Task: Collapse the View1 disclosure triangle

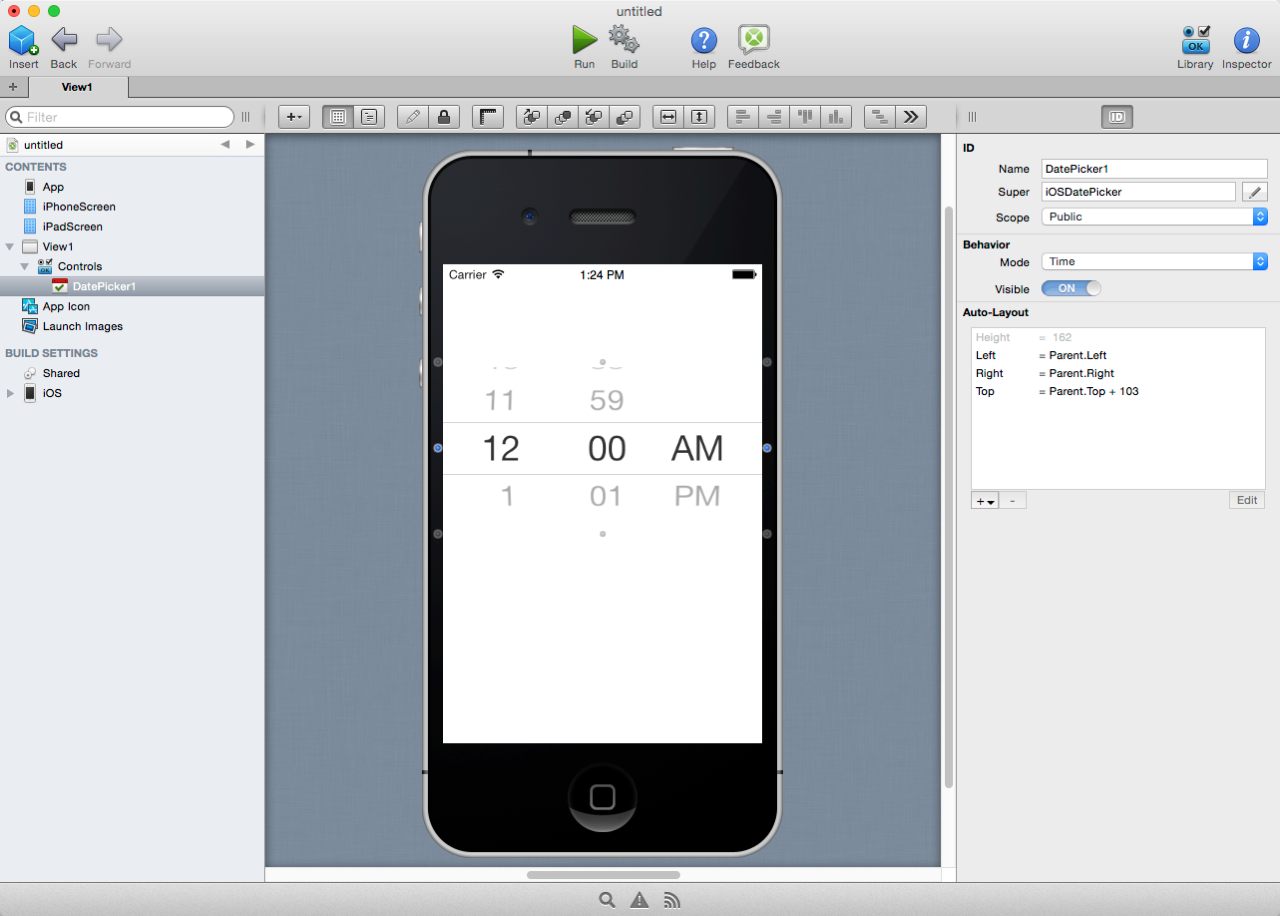Action: point(10,246)
